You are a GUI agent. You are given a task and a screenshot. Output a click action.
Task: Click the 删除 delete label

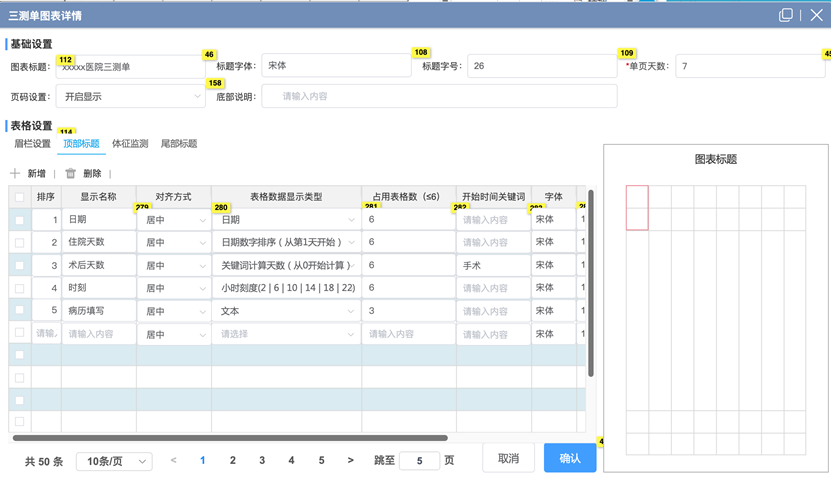click(92, 173)
